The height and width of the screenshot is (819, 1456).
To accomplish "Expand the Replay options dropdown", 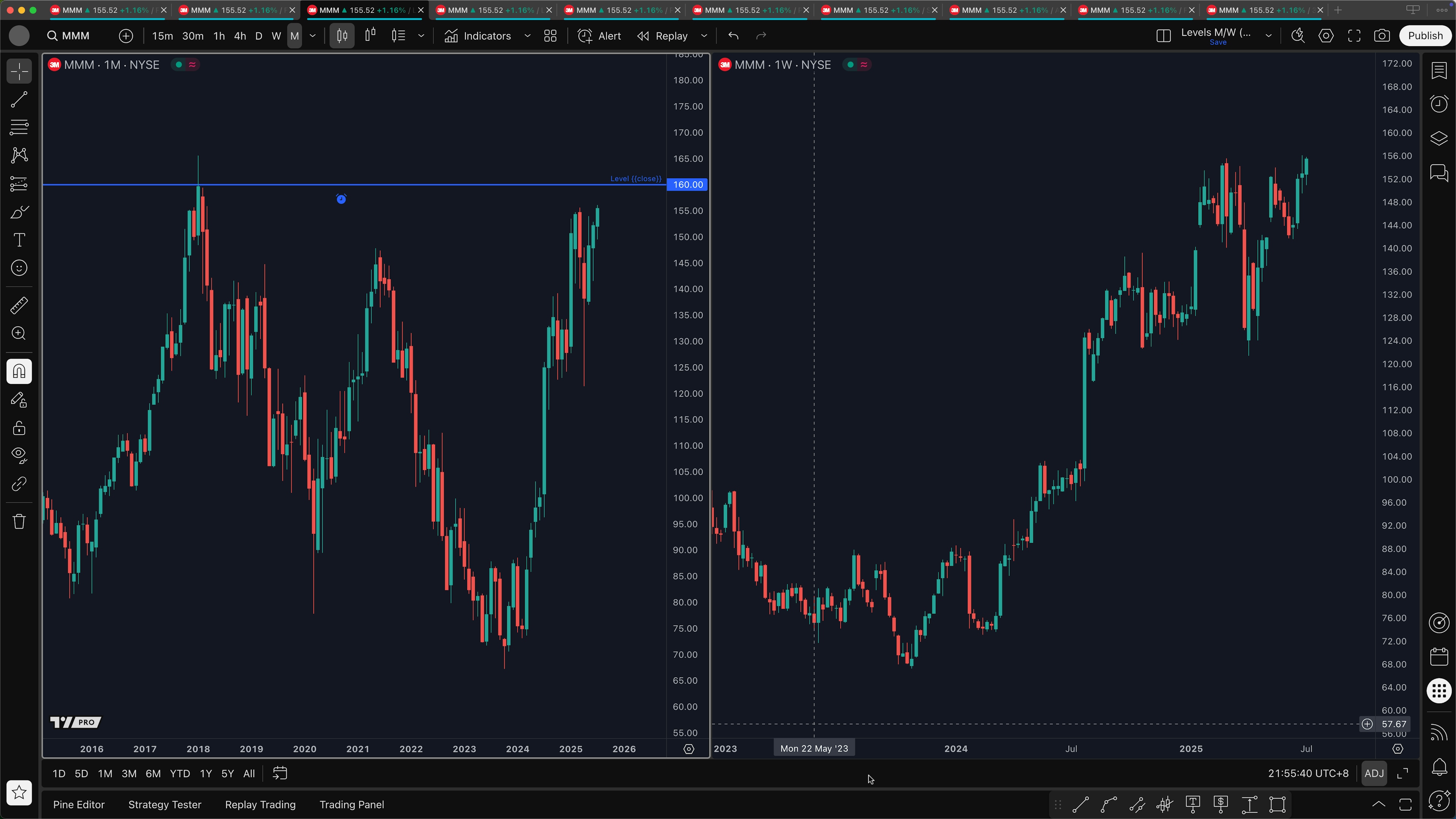I will [x=704, y=36].
